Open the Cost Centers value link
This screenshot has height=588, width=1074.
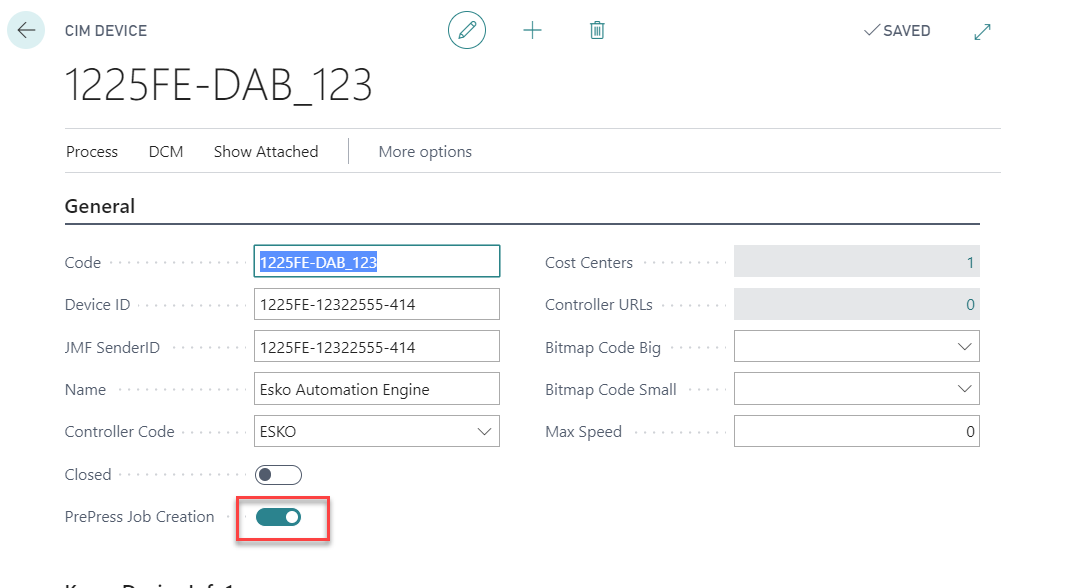[x=969, y=263]
